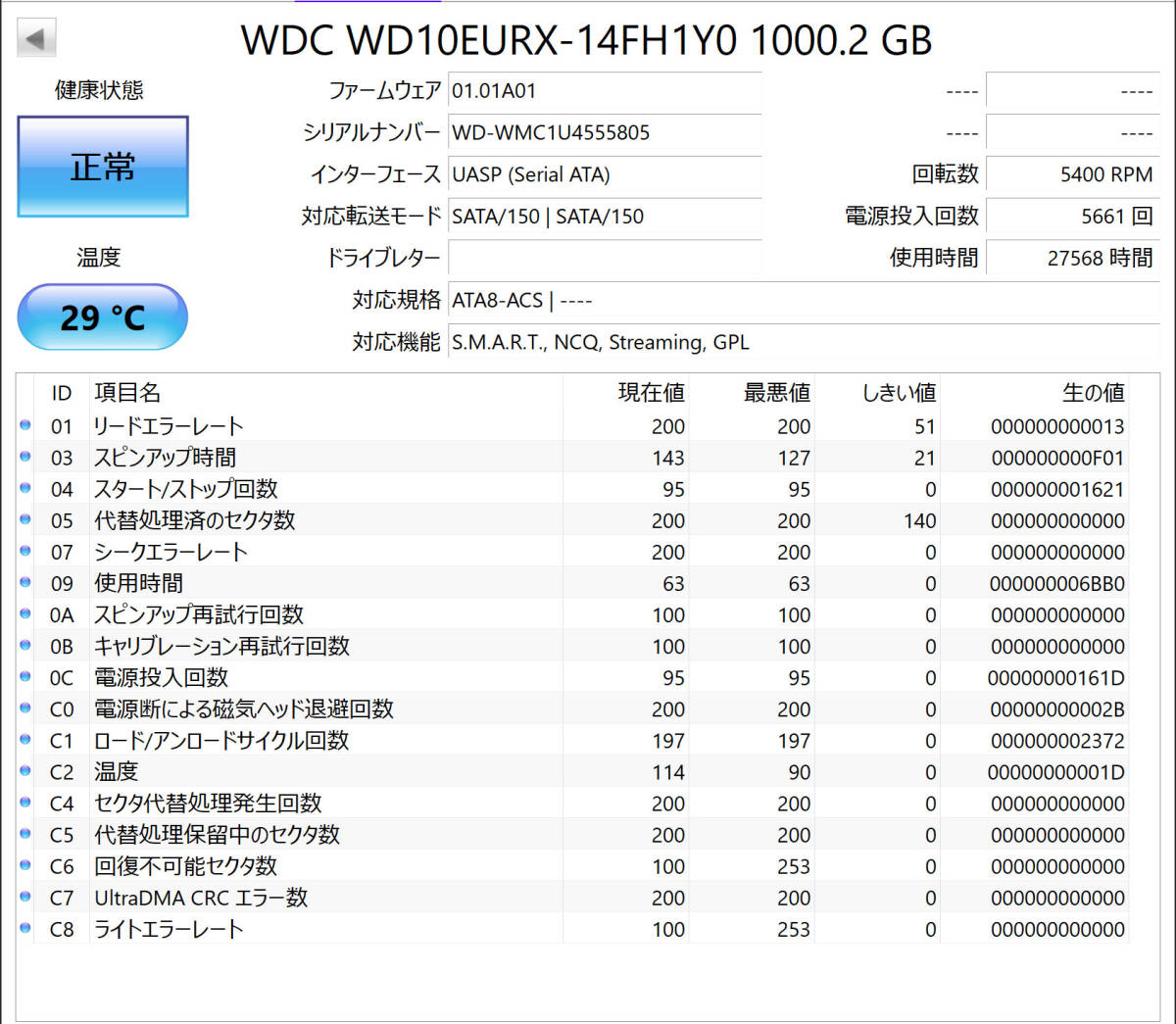Click status dot for リードエラーレート row
Screen dimensions: 1176x1024
(x=25, y=425)
